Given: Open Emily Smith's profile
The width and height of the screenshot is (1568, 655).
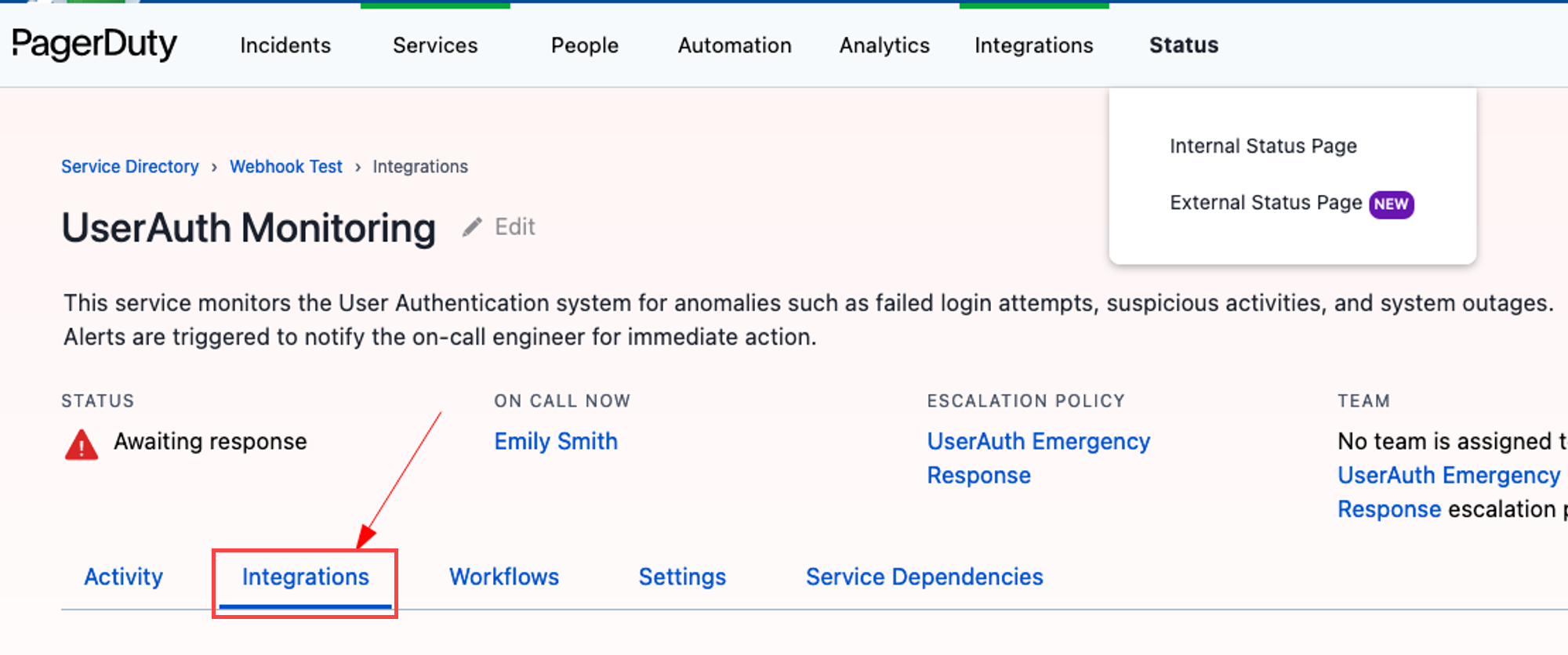Looking at the screenshot, I should (x=556, y=441).
